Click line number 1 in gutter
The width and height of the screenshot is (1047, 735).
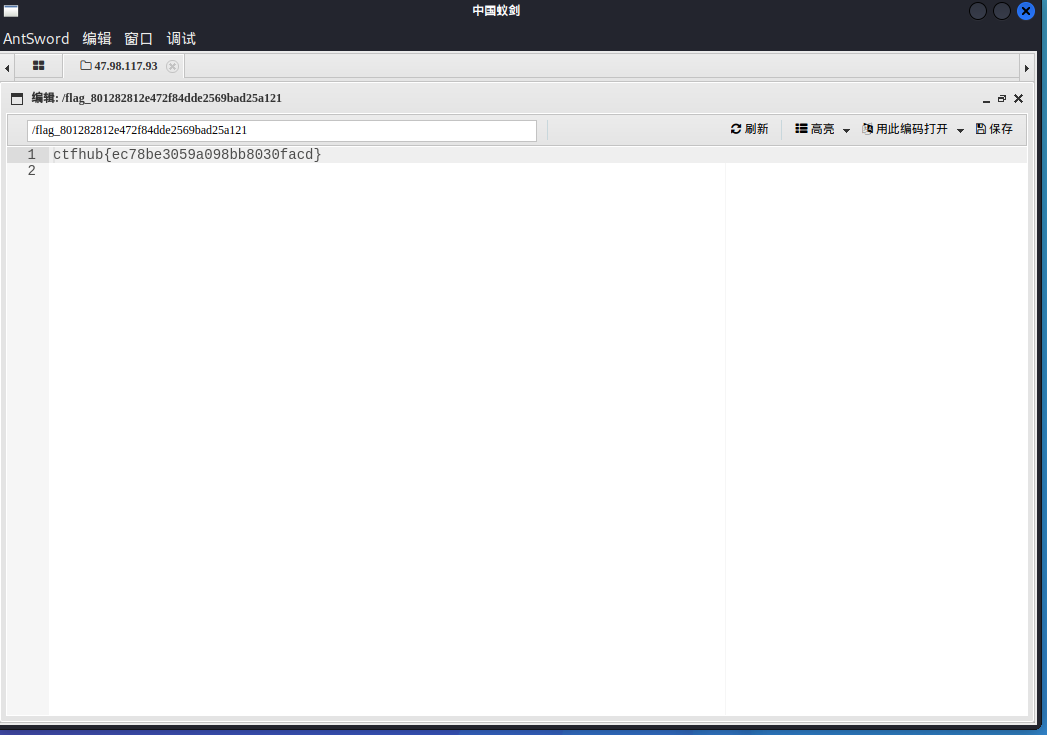[31, 155]
